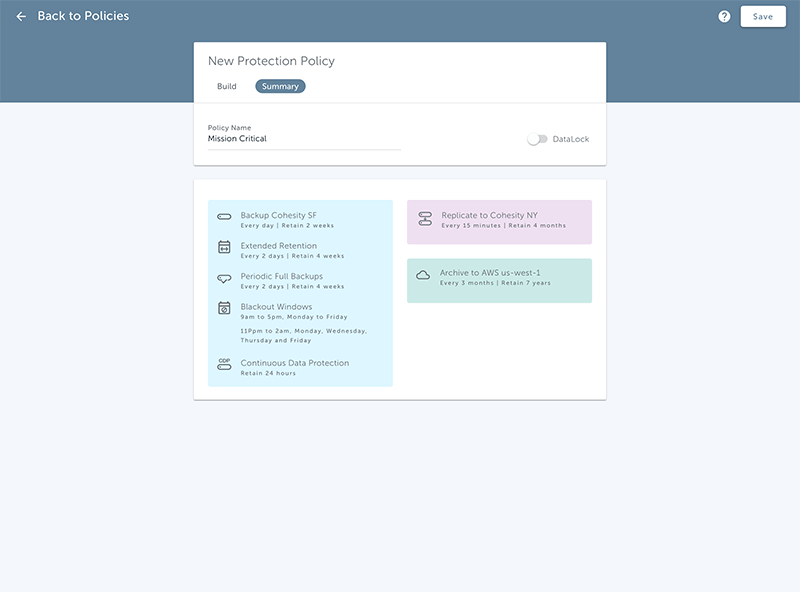
Task: Select the Replicate to Cohesity NY card
Action: (x=499, y=222)
